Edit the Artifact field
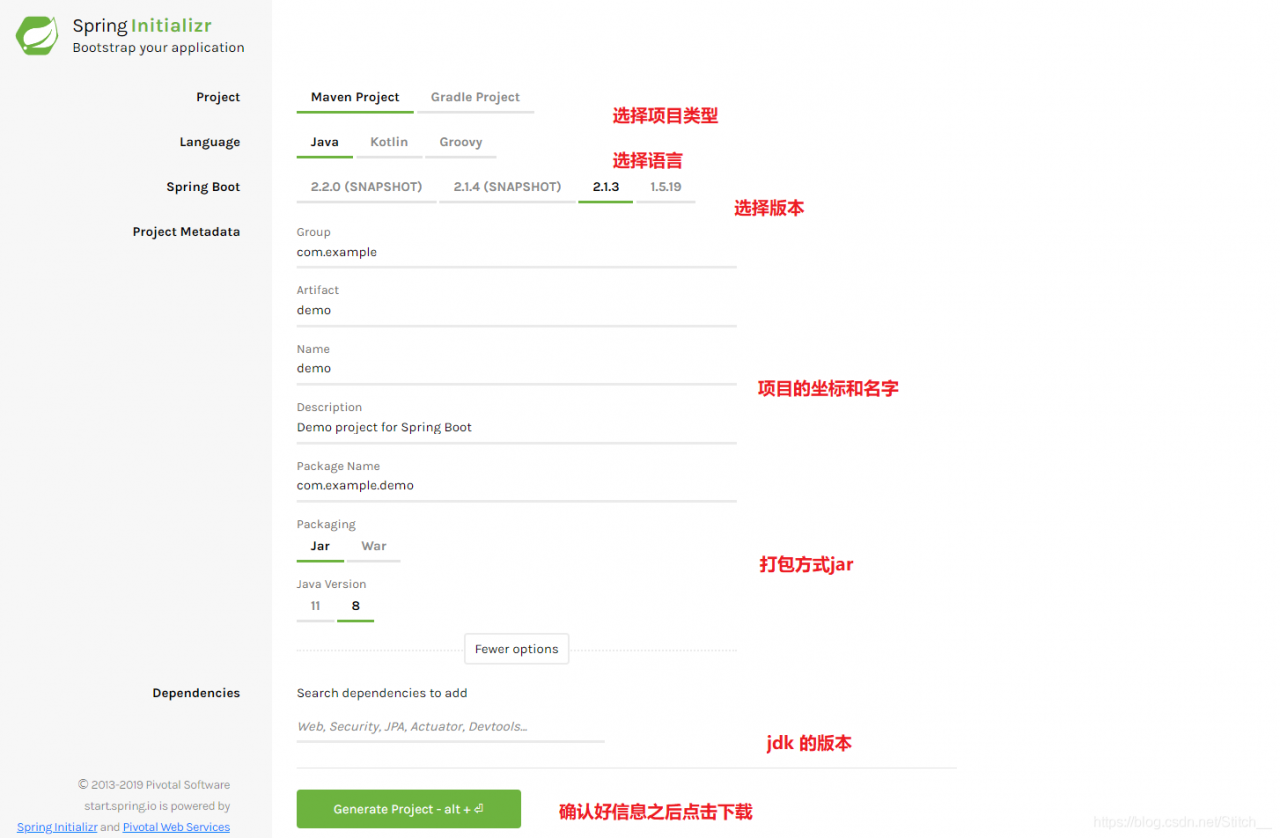This screenshot has height=838, width=1280. coord(516,311)
